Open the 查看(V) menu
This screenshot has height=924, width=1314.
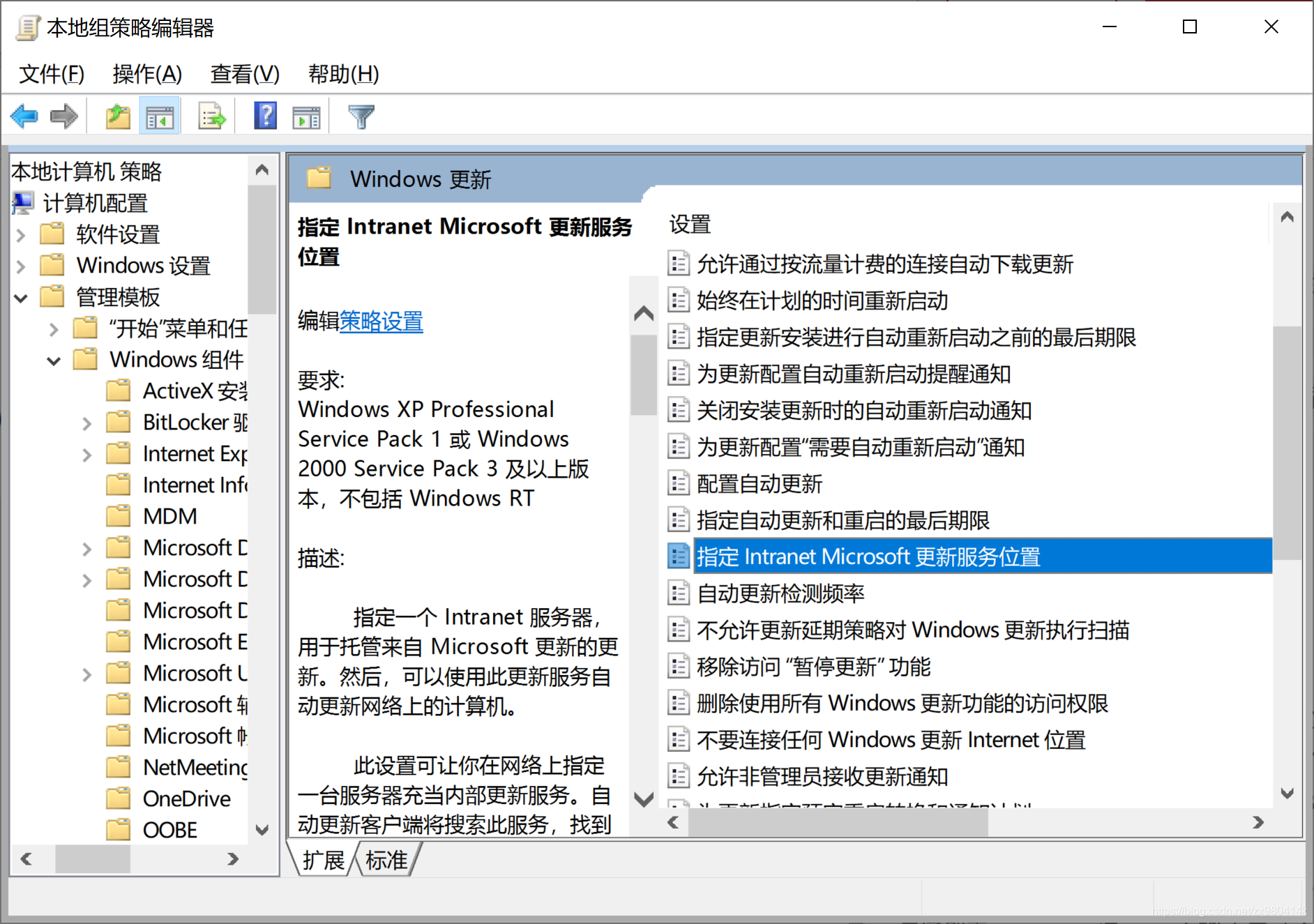(245, 73)
